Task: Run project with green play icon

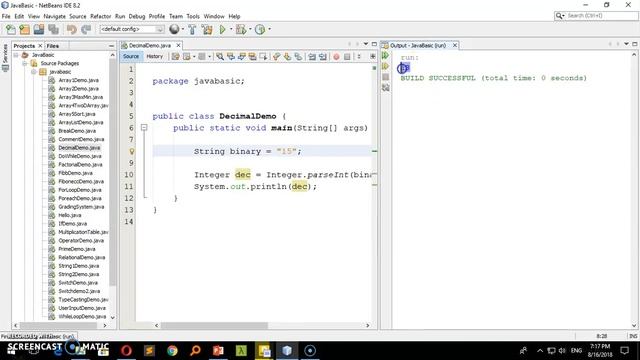Action: point(222,29)
